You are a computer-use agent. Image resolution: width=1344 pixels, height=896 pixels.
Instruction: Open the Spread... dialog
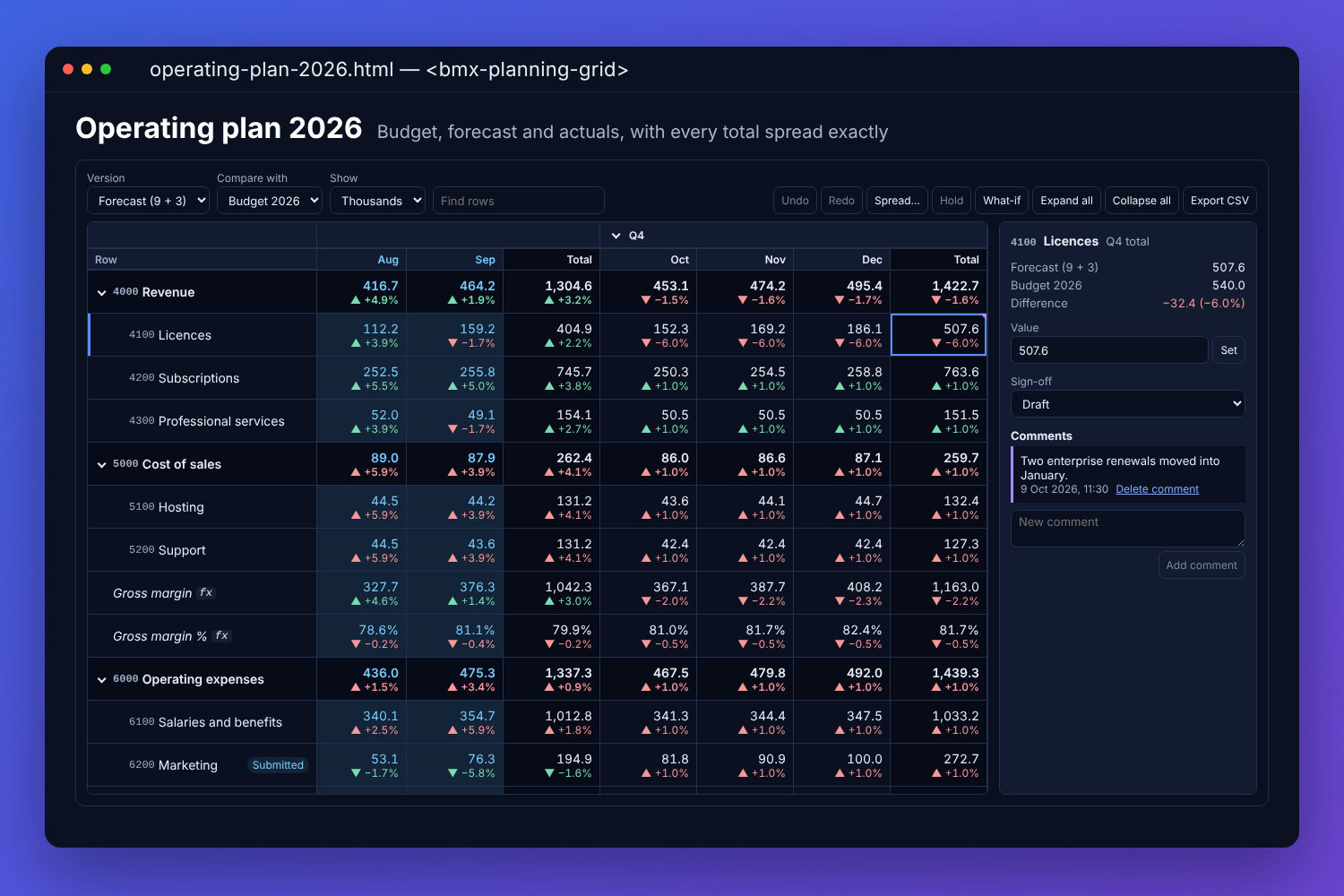[897, 201]
